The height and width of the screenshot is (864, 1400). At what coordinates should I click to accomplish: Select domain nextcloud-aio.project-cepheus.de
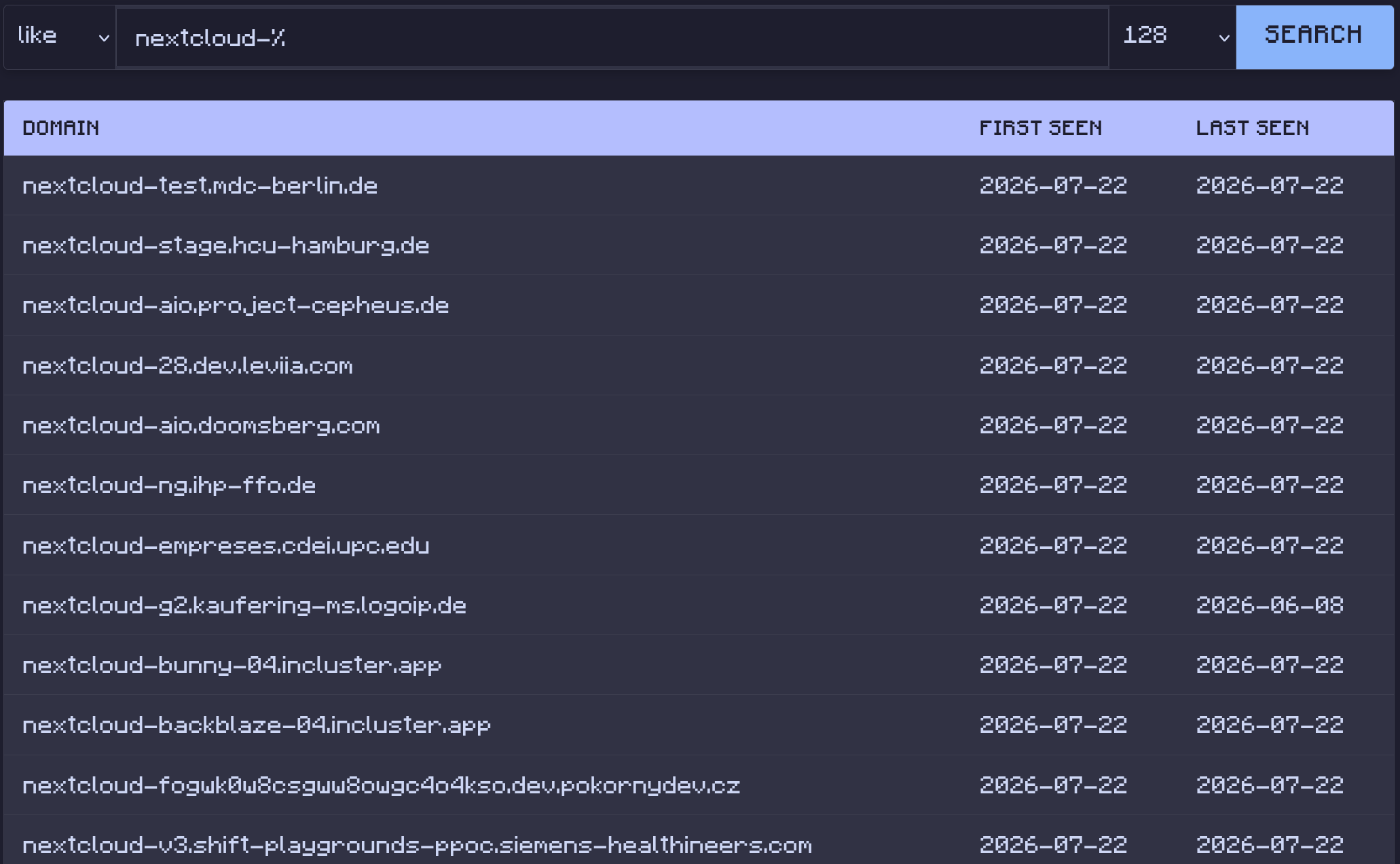(236, 305)
